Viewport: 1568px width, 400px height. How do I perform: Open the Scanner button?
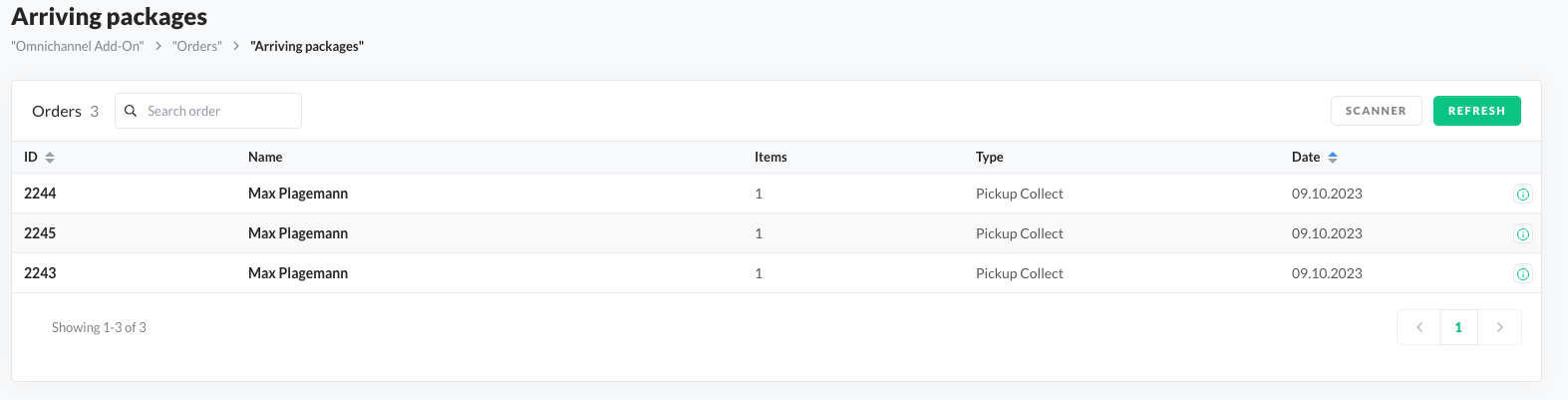click(x=1376, y=111)
